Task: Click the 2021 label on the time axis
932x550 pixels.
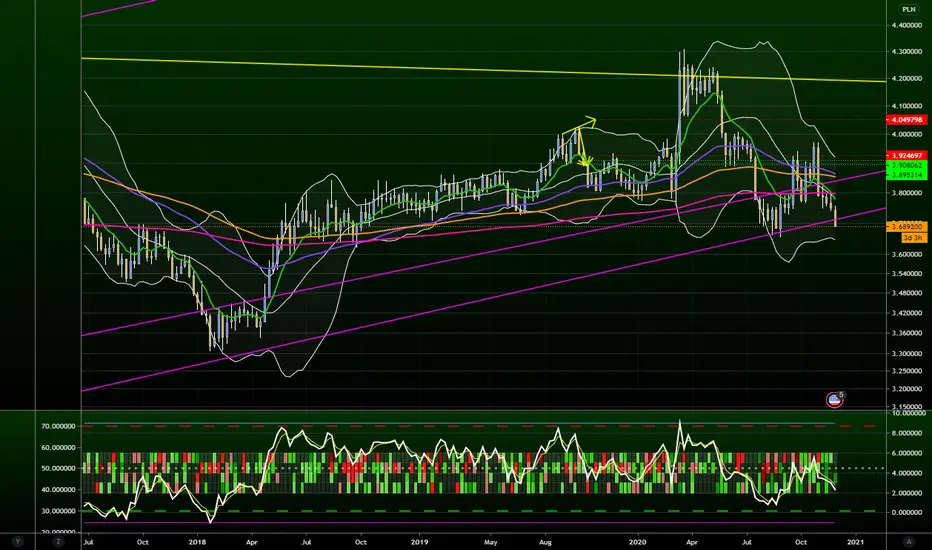Action: 855,542
